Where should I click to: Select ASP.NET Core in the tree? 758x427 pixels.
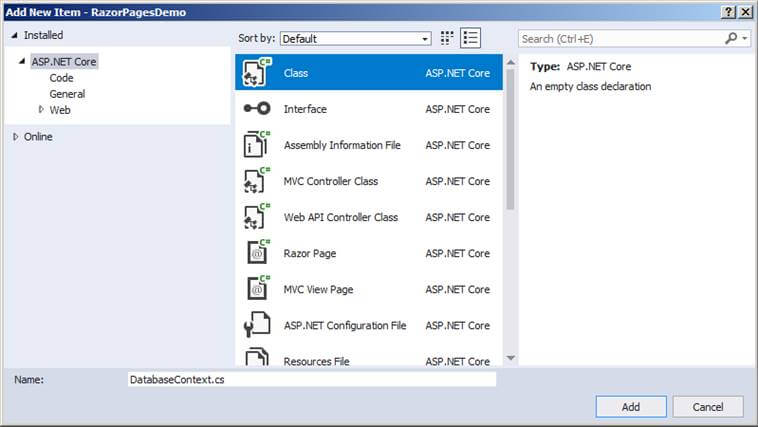[x=64, y=61]
